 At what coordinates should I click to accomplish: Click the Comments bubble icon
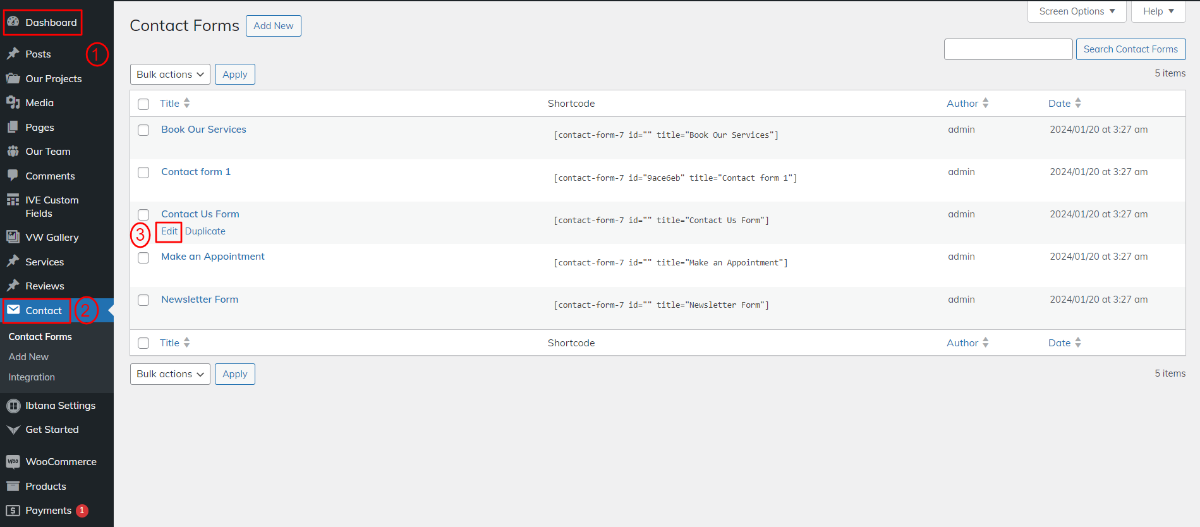point(13,176)
